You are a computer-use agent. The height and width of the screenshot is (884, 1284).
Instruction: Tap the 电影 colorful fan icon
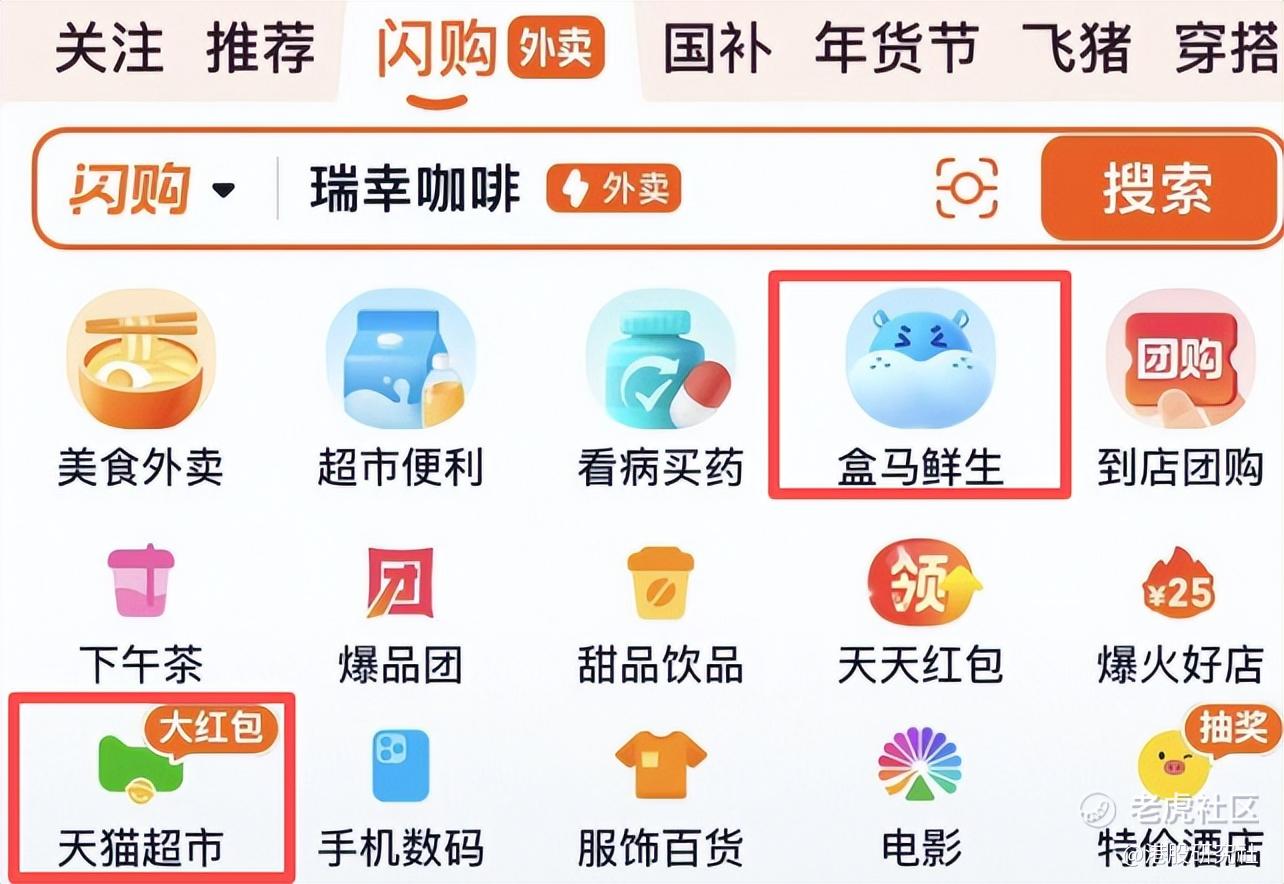919,766
